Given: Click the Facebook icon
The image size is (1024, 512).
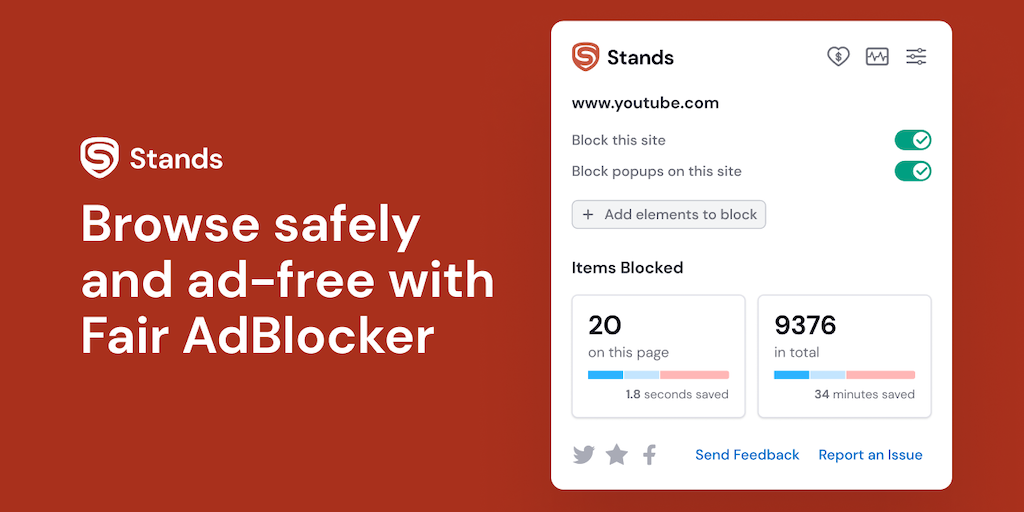Looking at the screenshot, I should click(x=649, y=455).
